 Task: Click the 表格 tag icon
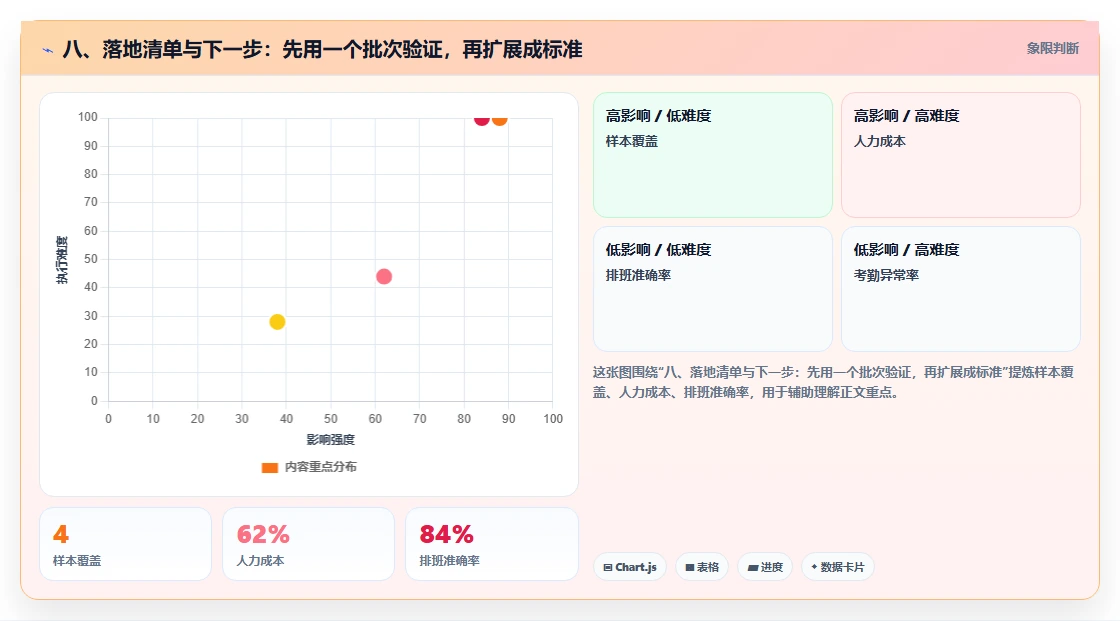[x=690, y=567]
